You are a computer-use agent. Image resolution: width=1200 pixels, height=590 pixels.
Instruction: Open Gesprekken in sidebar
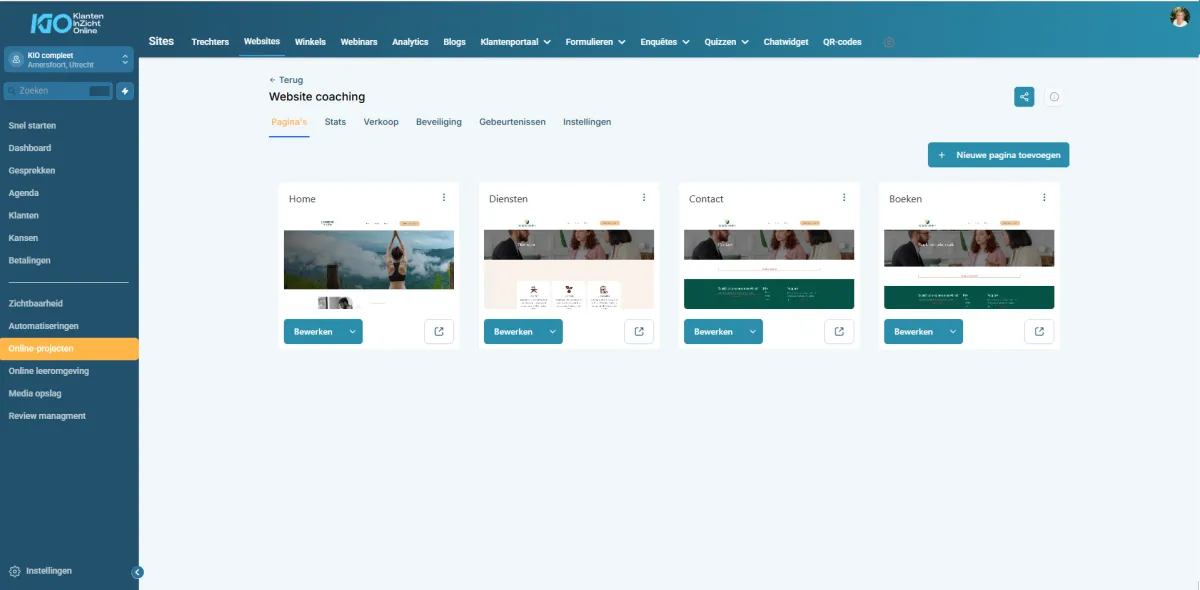coord(32,171)
